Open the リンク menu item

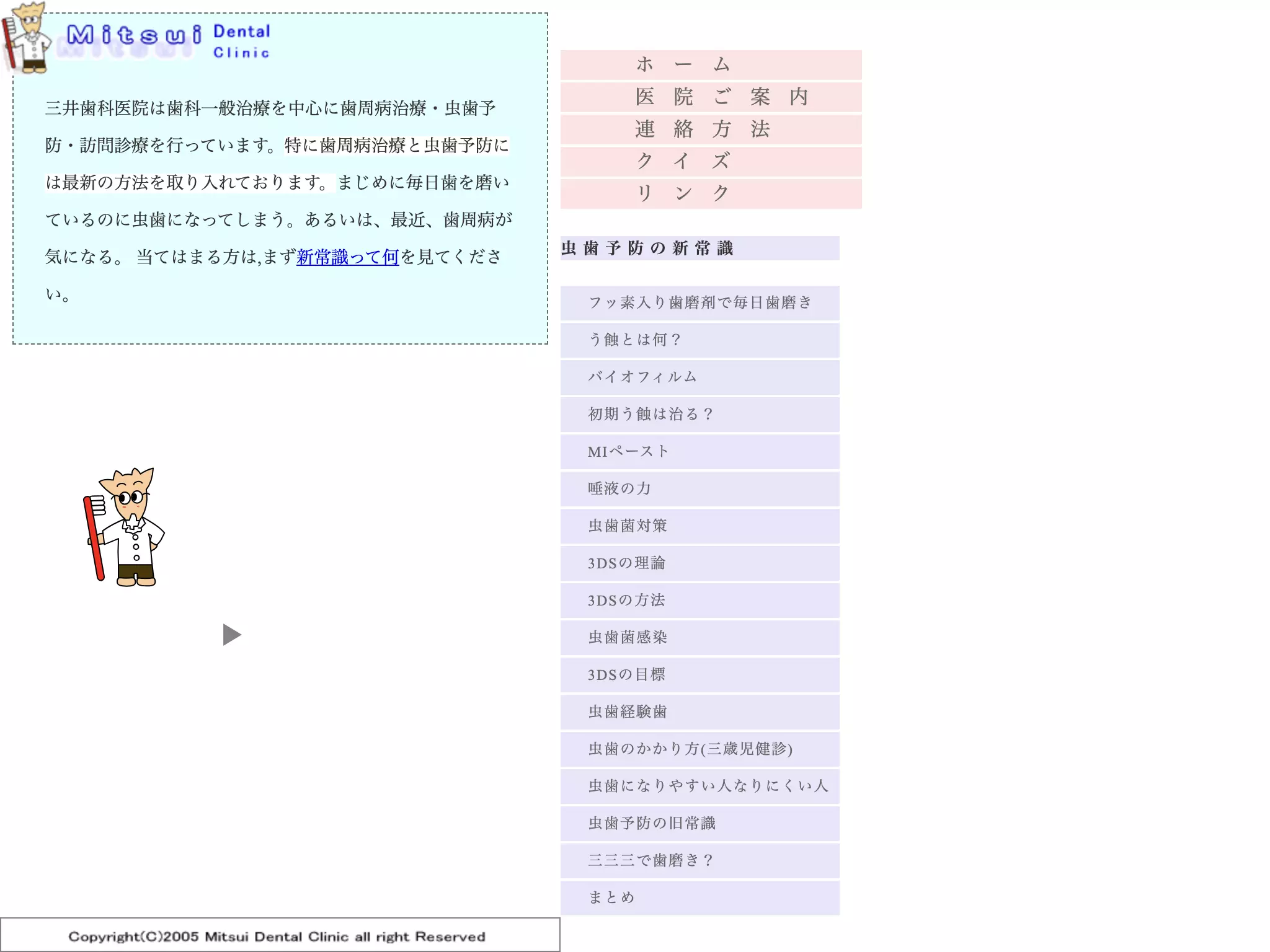[711, 193]
